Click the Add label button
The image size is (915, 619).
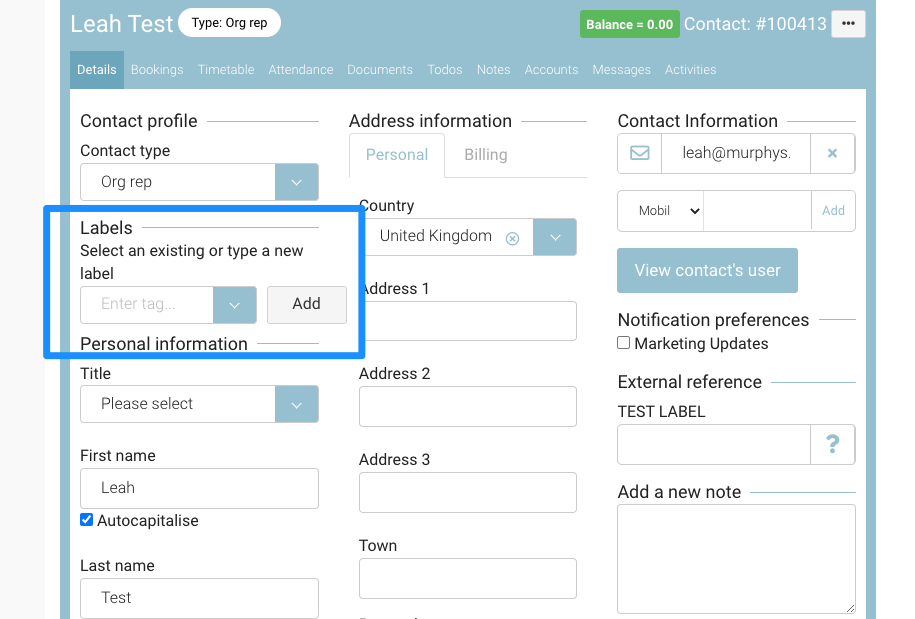pyautogui.click(x=306, y=305)
